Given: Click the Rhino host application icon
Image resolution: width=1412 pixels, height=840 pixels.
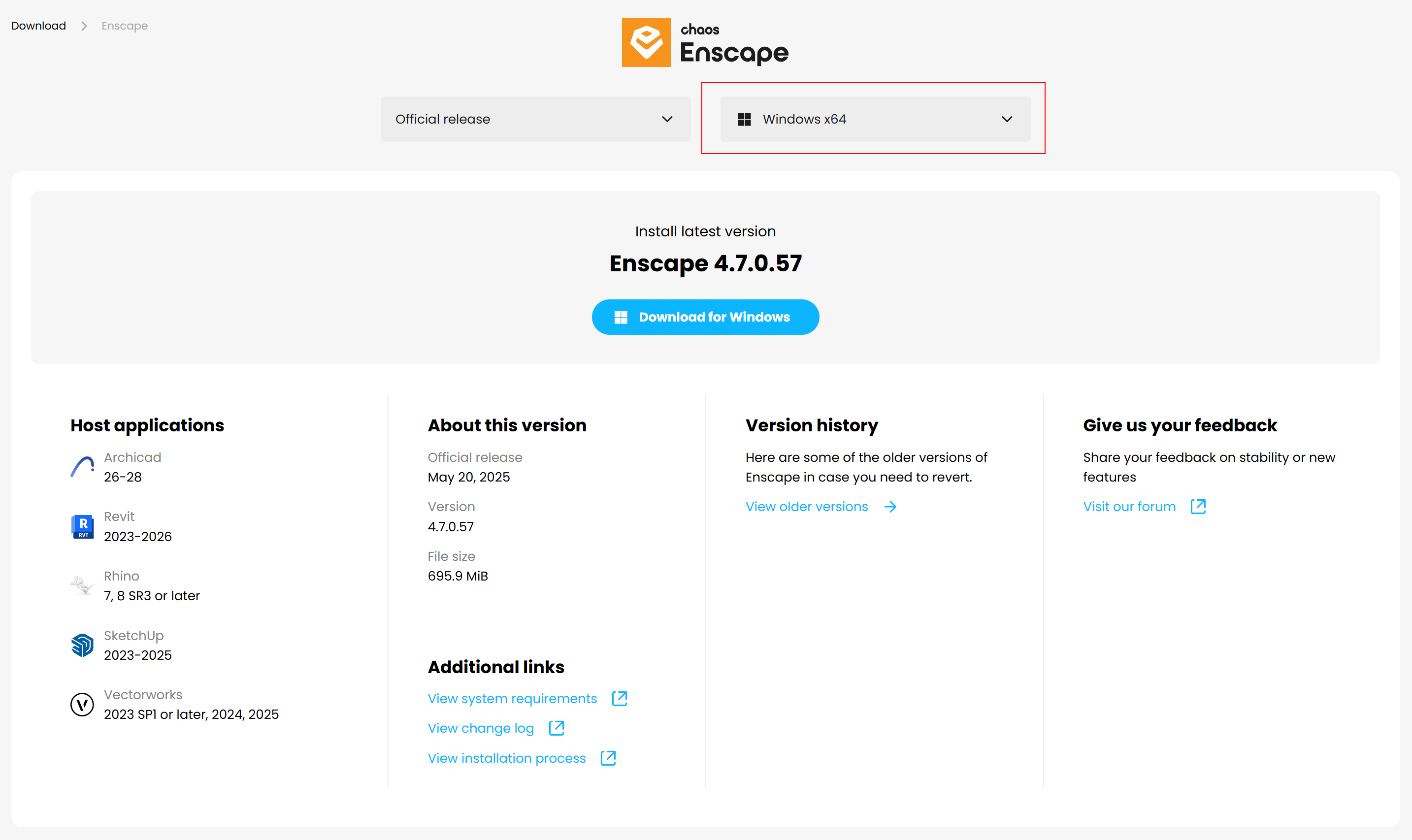Looking at the screenshot, I should 82,585.
